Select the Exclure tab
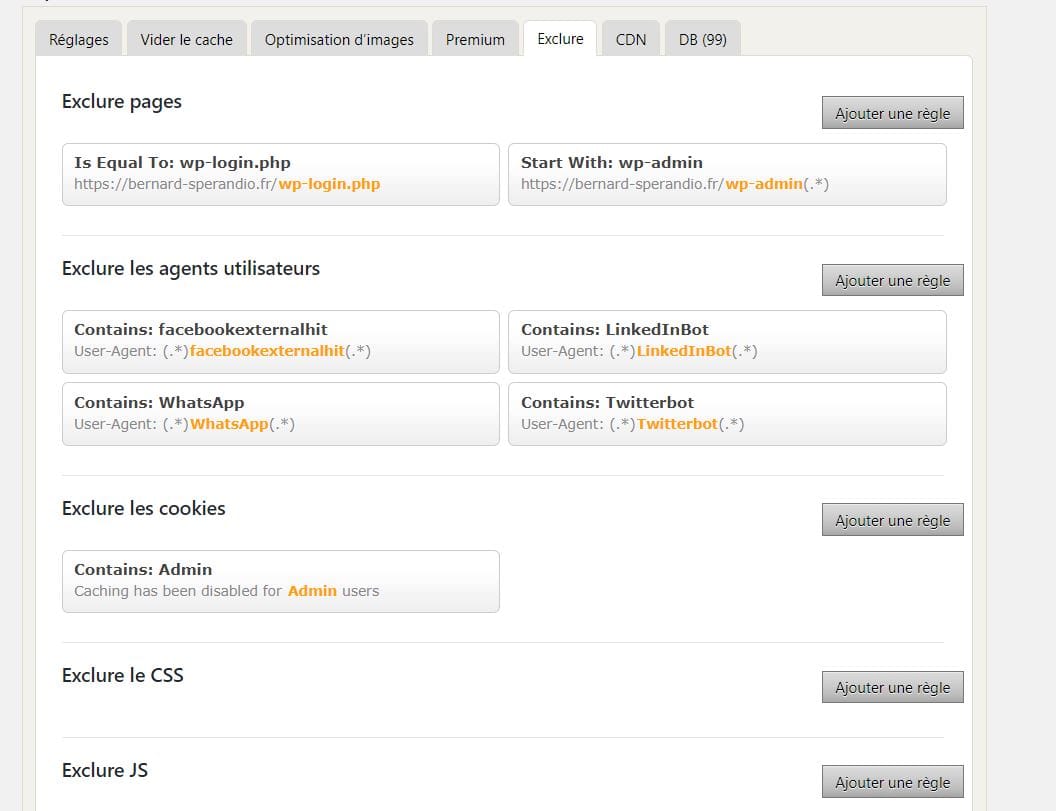 pos(560,38)
